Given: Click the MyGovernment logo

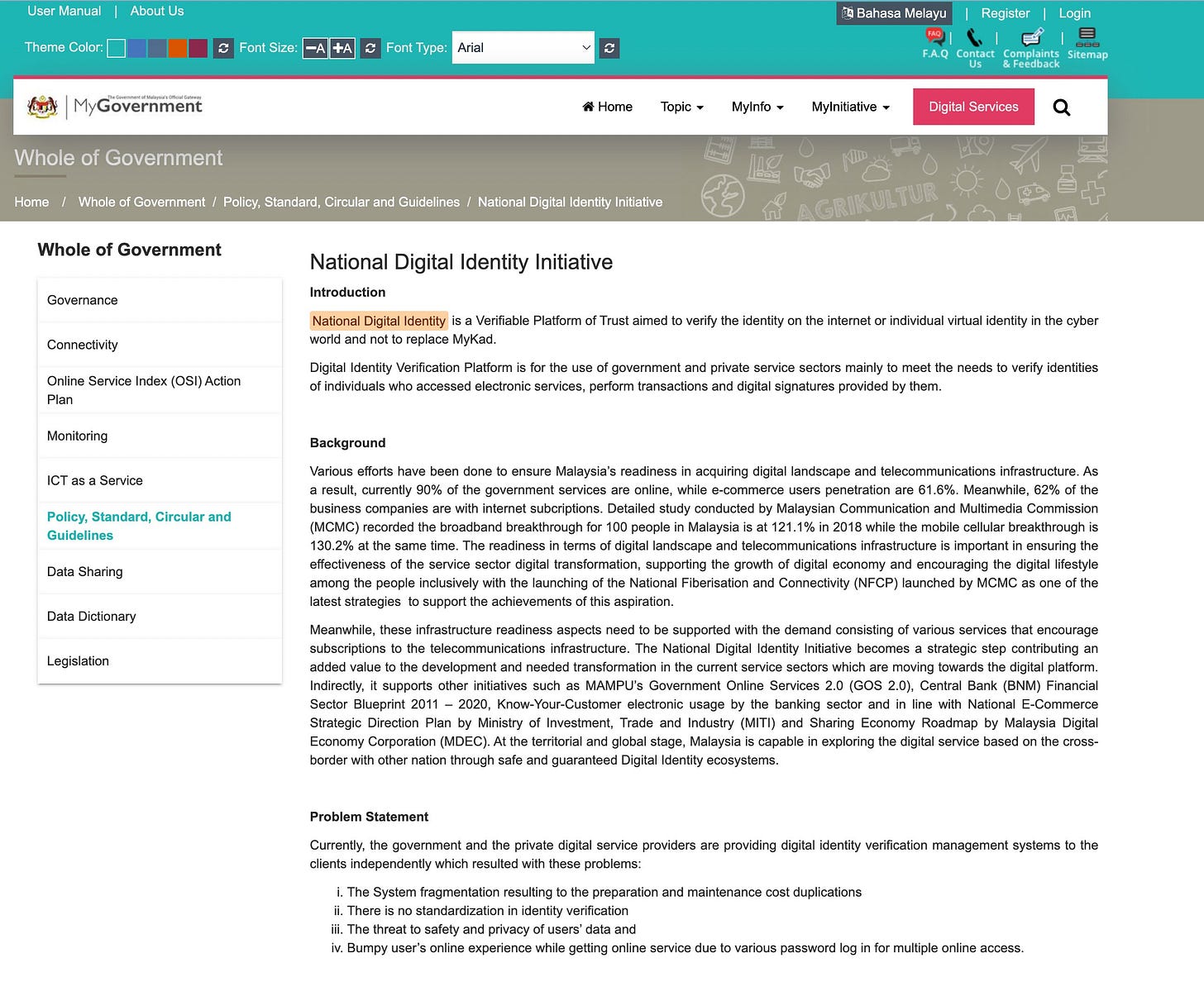Looking at the screenshot, I should click(114, 106).
